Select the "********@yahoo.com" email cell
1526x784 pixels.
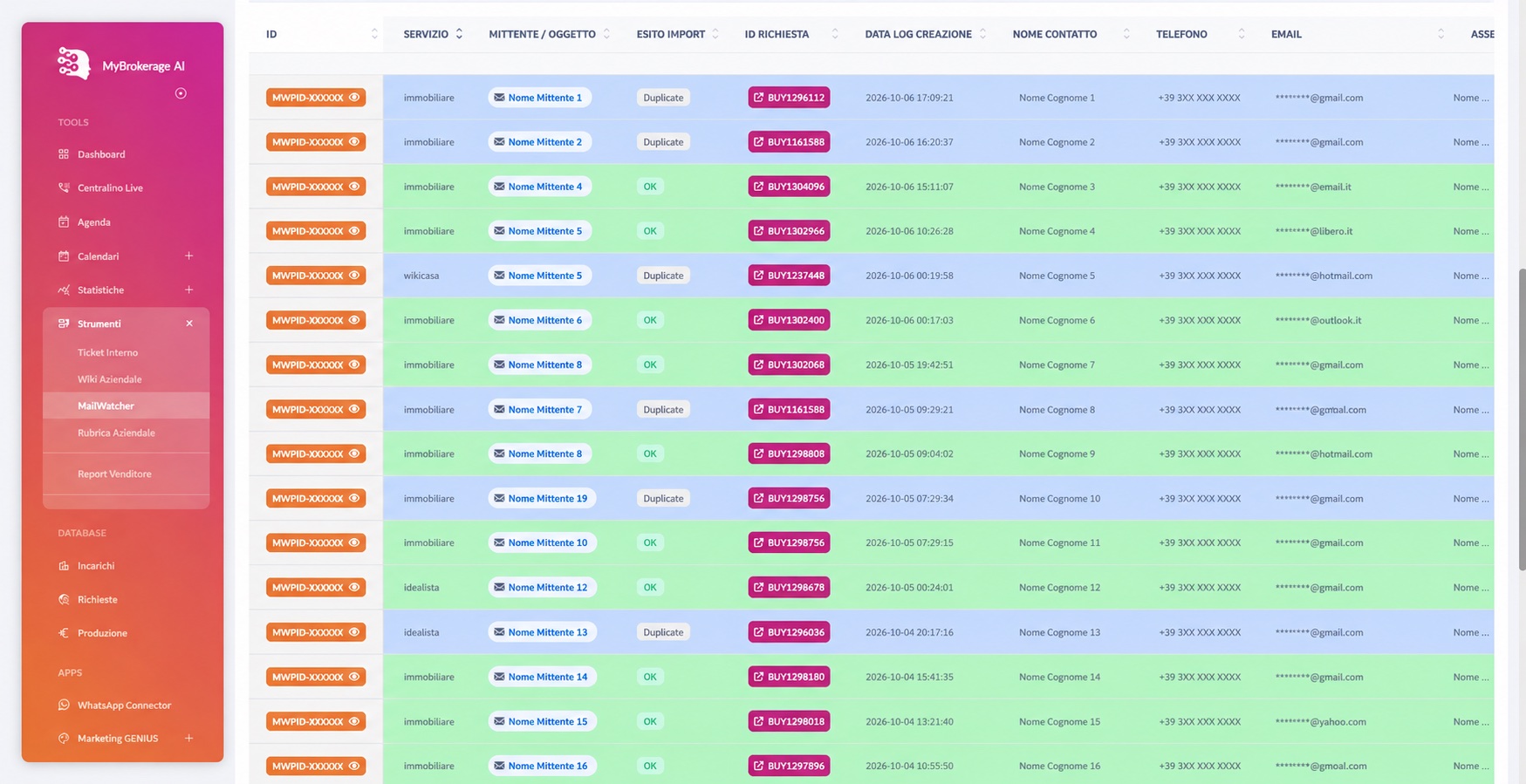point(1320,721)
